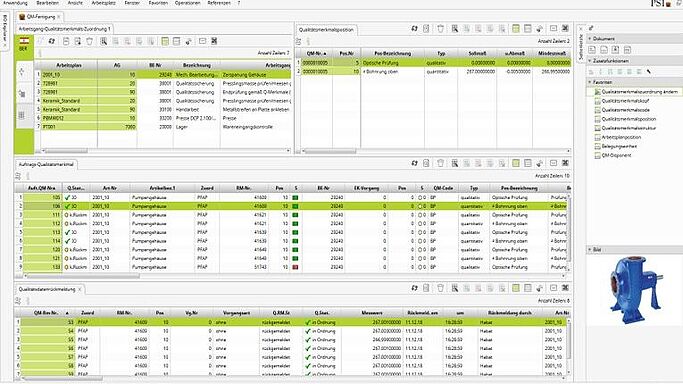This screenshot has width=683, height=384.
Task: Select cell 'Presse DCP 2.100/...'
Action: tap(196, 118)
